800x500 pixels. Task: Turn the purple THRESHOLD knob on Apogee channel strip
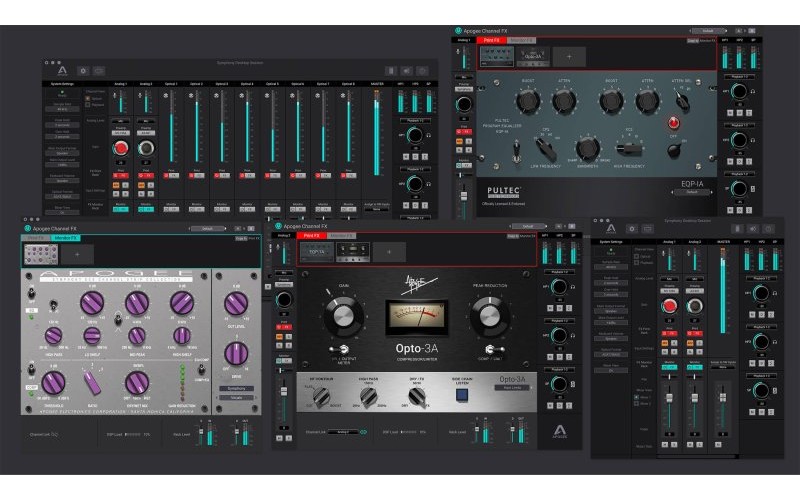(x=53, y=383)
